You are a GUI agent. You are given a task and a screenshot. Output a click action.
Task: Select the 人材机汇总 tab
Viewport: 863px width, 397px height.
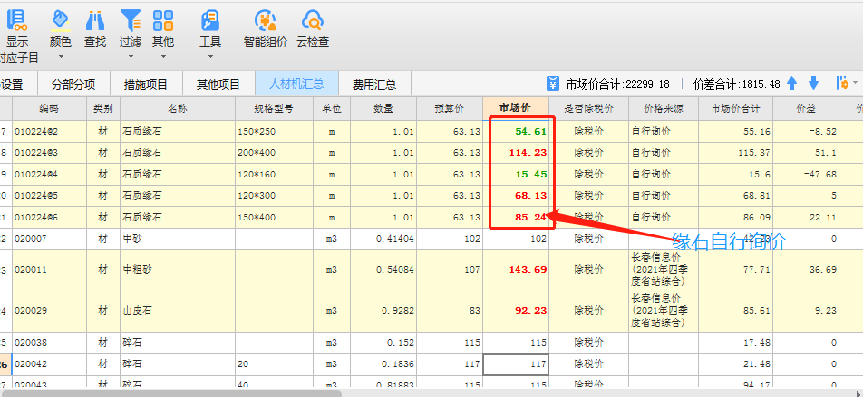[296, 85]
